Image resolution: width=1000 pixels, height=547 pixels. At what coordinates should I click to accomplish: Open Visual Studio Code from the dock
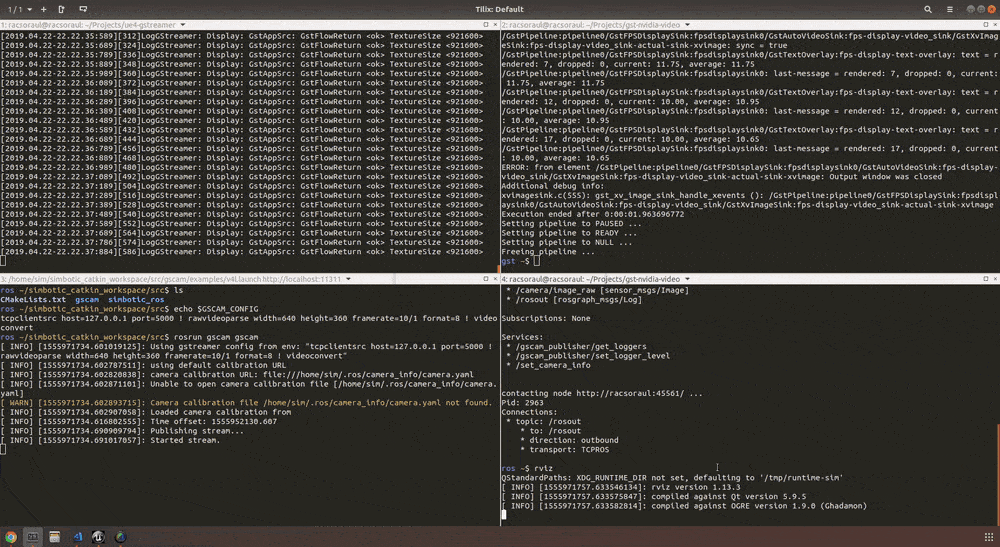[77, 537]
